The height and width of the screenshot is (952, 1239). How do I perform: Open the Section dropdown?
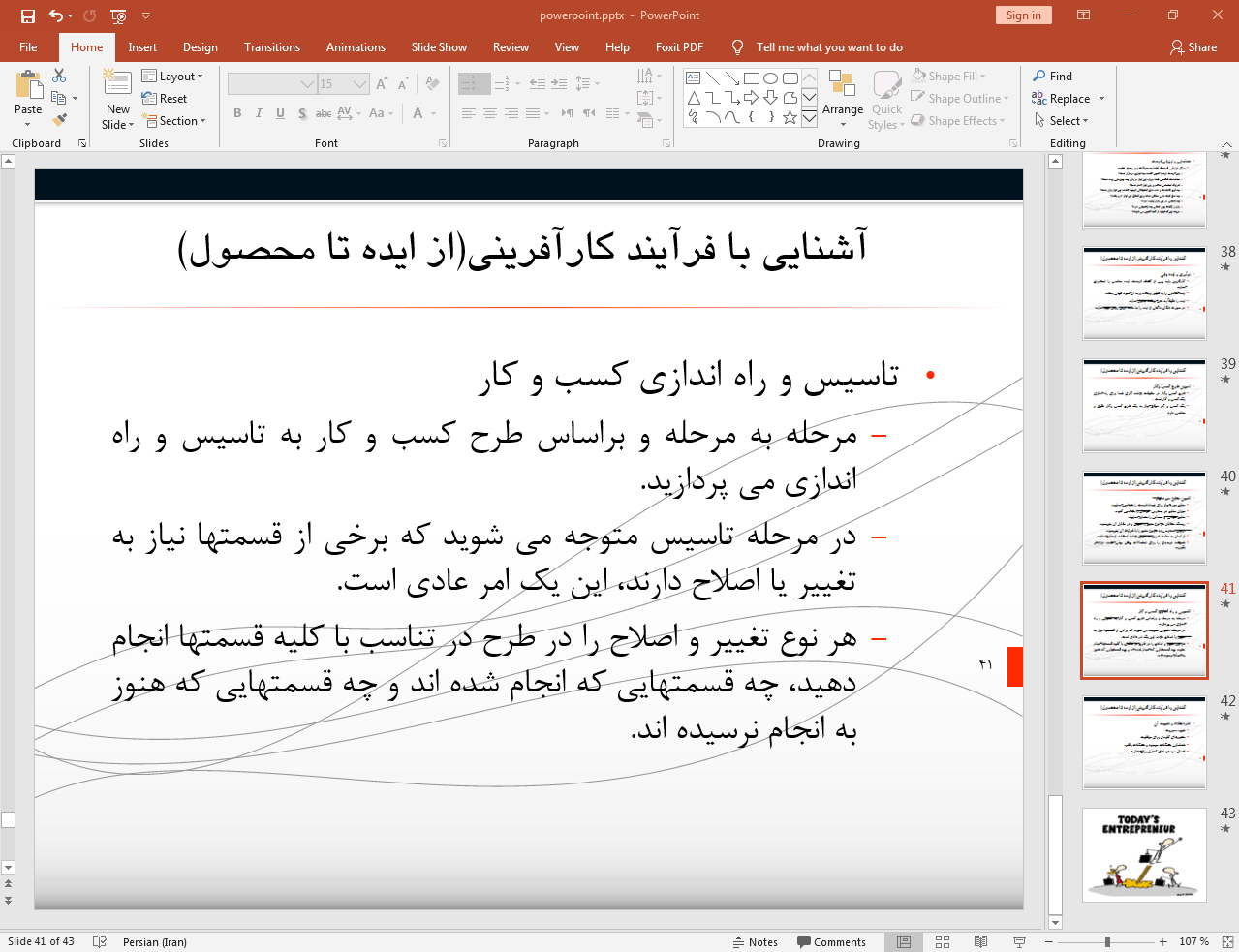(x=174, y=121)
